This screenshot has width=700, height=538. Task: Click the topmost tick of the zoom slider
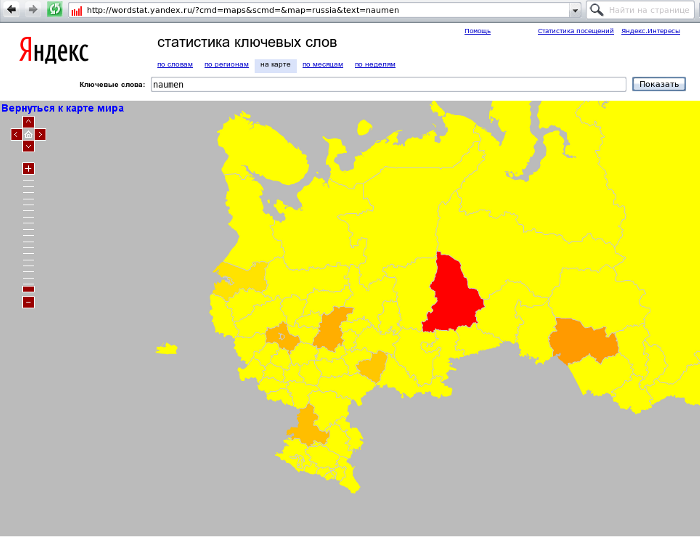(28, 180)
